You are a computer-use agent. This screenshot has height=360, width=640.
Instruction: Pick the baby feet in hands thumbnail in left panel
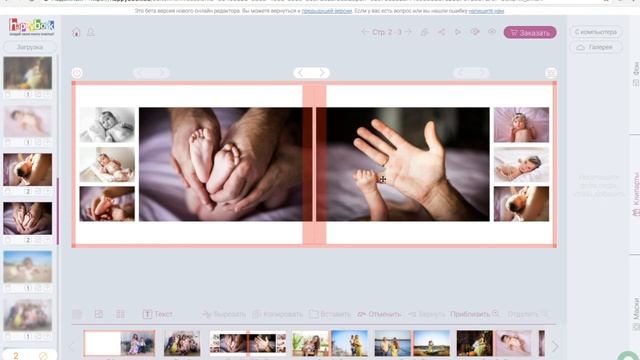[28, 218]
